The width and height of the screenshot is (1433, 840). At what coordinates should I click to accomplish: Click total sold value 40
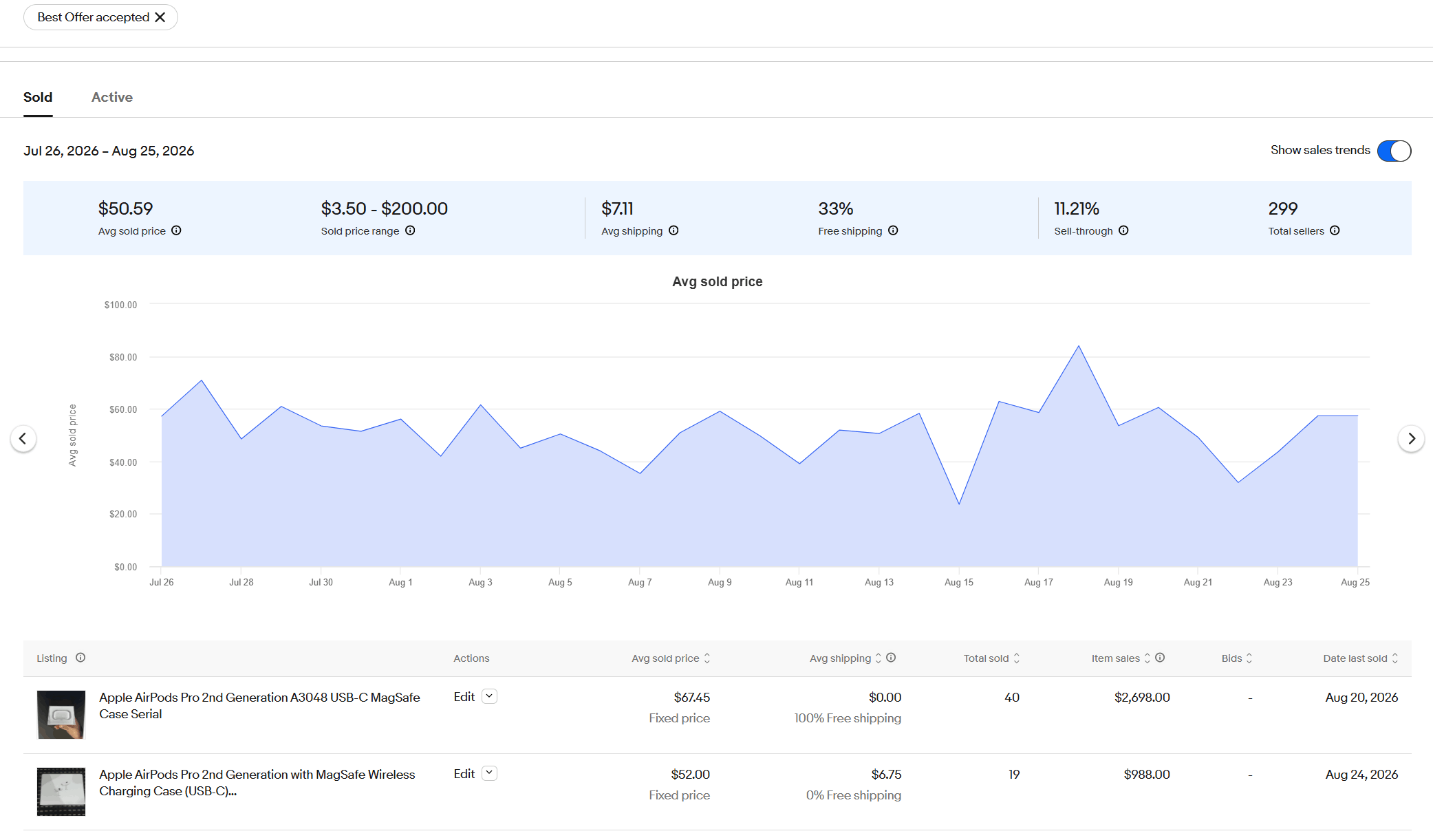[x=1012, y=698]
